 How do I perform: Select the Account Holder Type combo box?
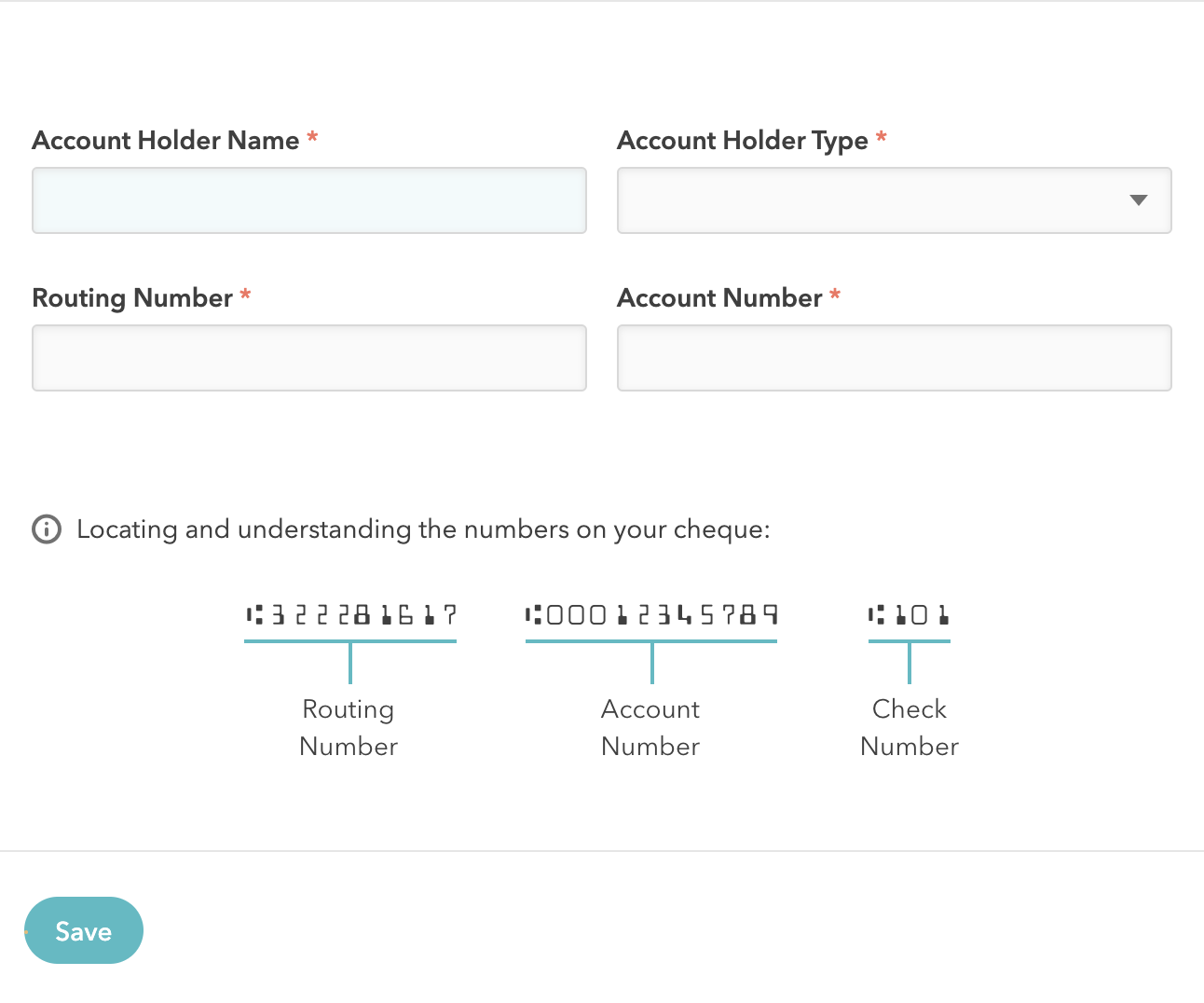click(894, 200)
